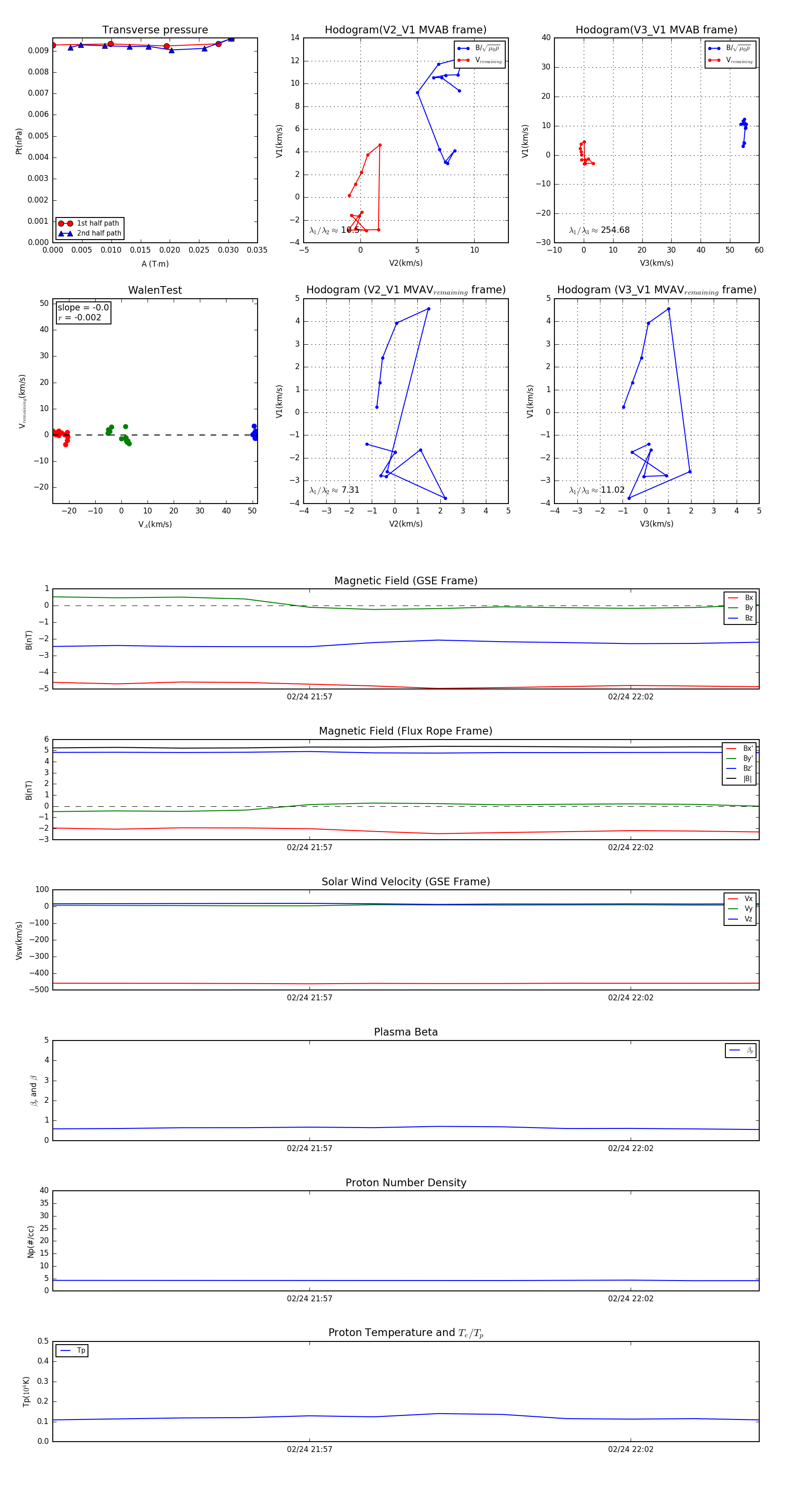
Task: Click the 'r = -0.002' annotation
Action: [80, 317]
